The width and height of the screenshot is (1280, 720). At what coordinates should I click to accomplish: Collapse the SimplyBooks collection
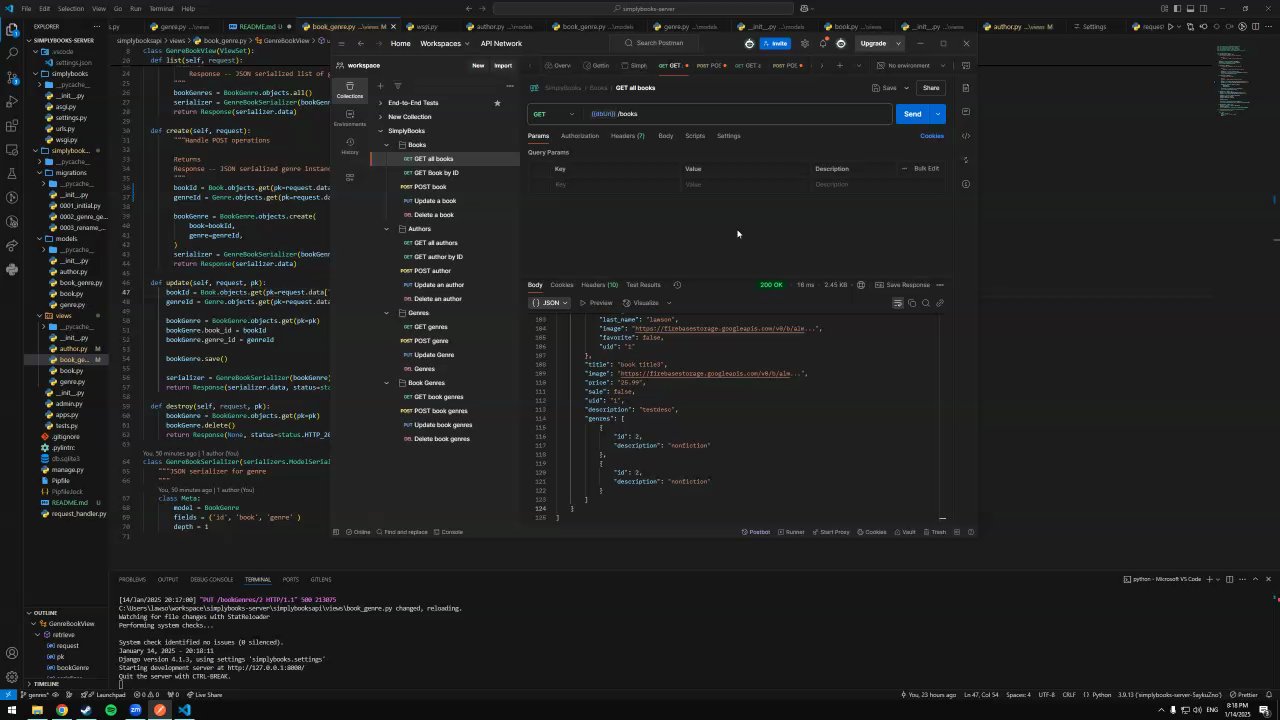(x=380, y=131)
